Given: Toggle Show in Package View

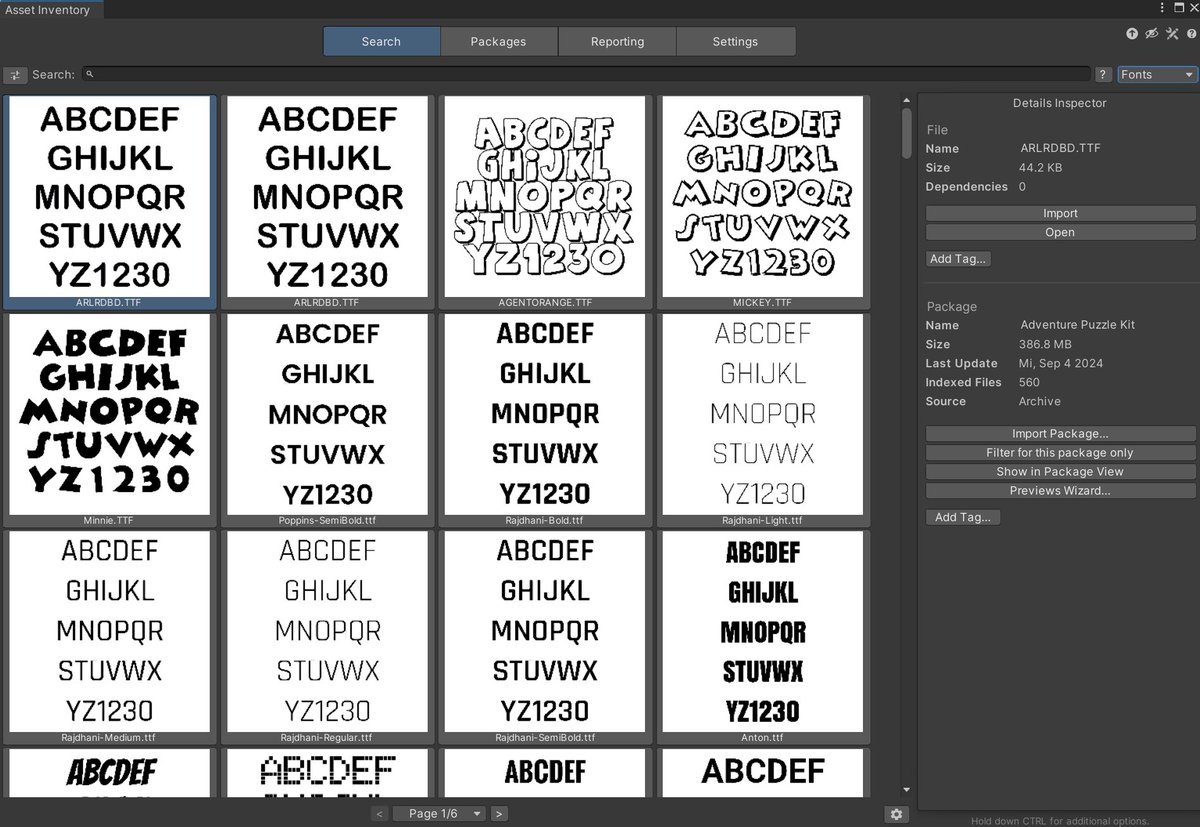Looking at the screenshot, I should [x=1060, y=471].
